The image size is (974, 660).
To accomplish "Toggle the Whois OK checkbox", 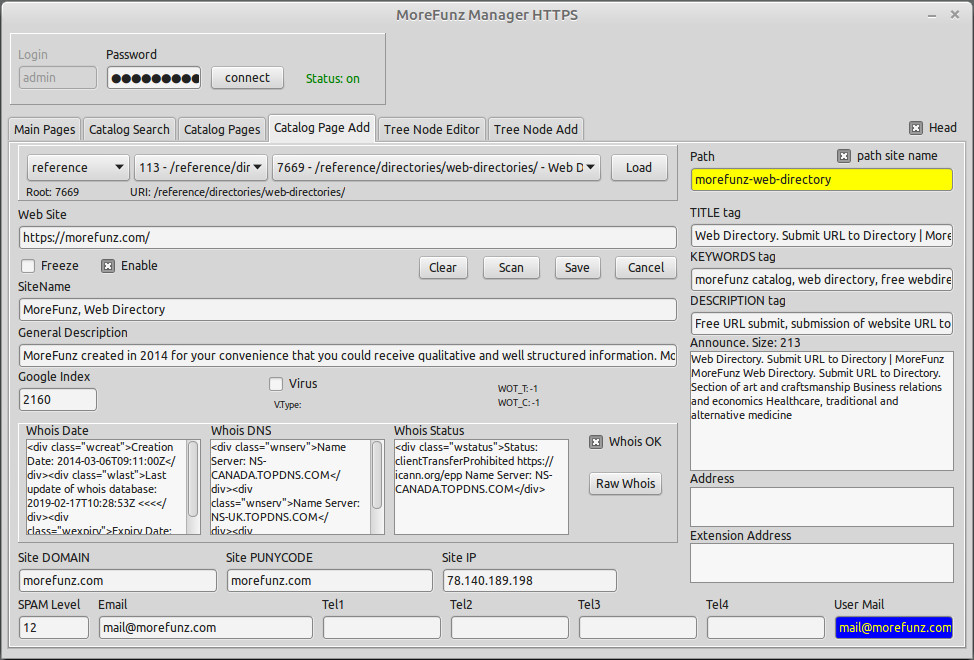I will 596,442.
